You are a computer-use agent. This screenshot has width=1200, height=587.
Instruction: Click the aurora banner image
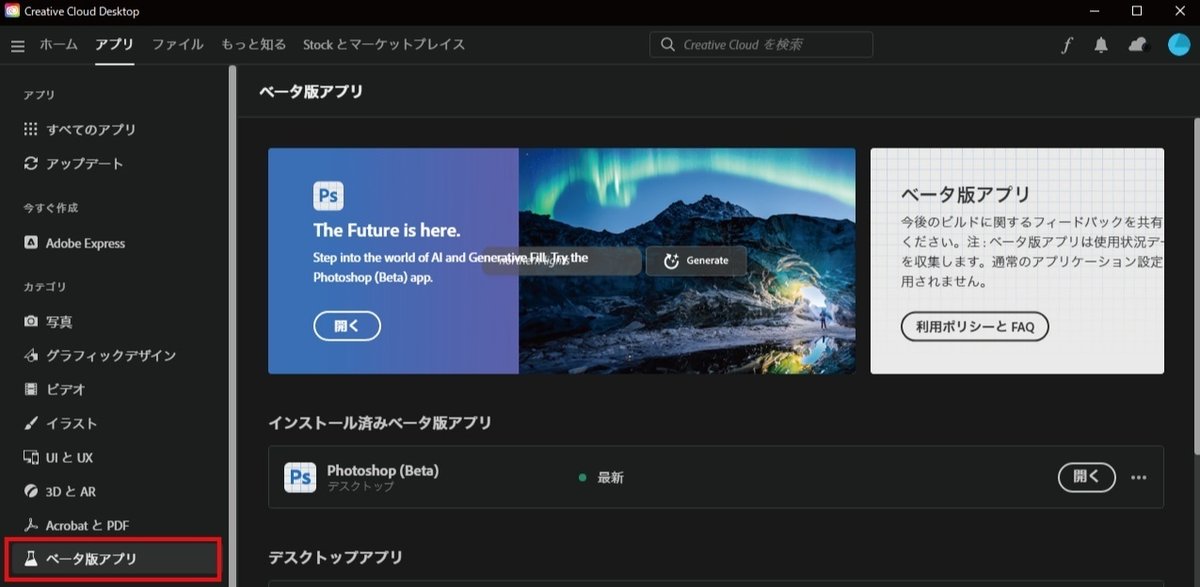[x=687, y=261]
